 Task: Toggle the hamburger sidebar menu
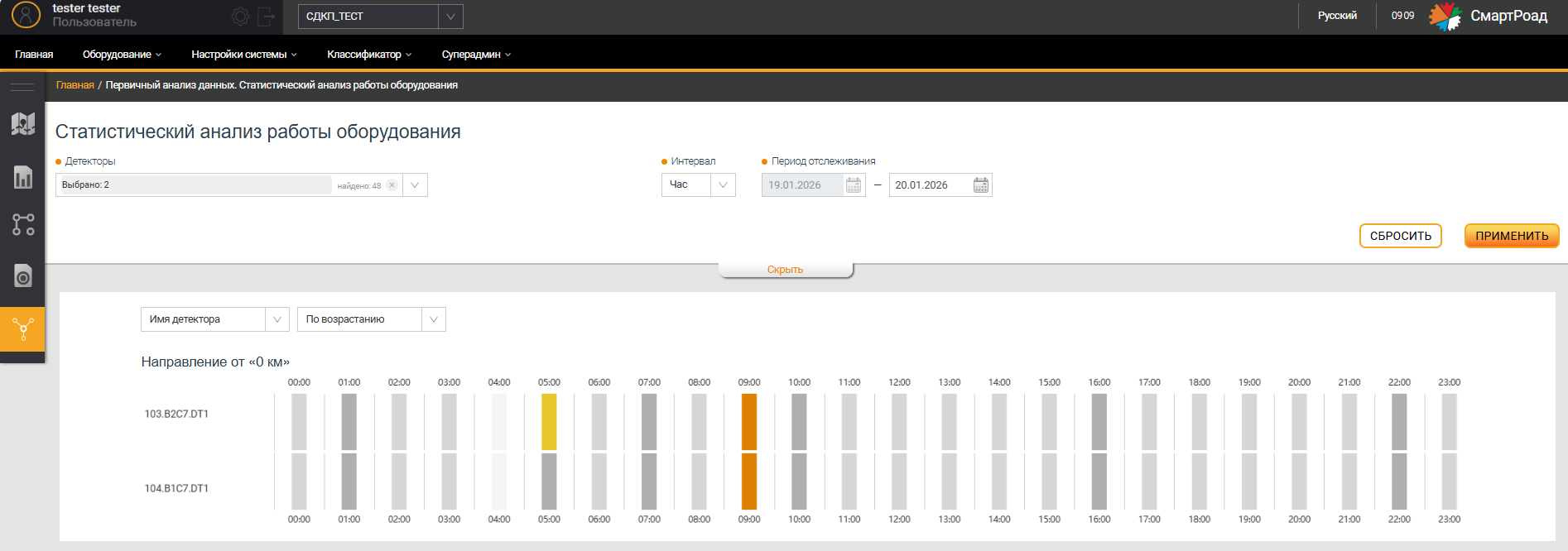[x=22, y=87]
